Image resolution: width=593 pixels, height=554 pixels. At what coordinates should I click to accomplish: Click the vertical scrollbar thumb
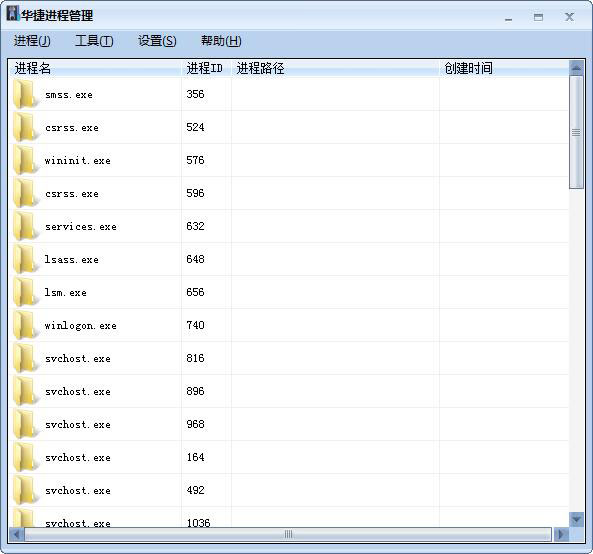pyautogui.click(x=576, y=132)
